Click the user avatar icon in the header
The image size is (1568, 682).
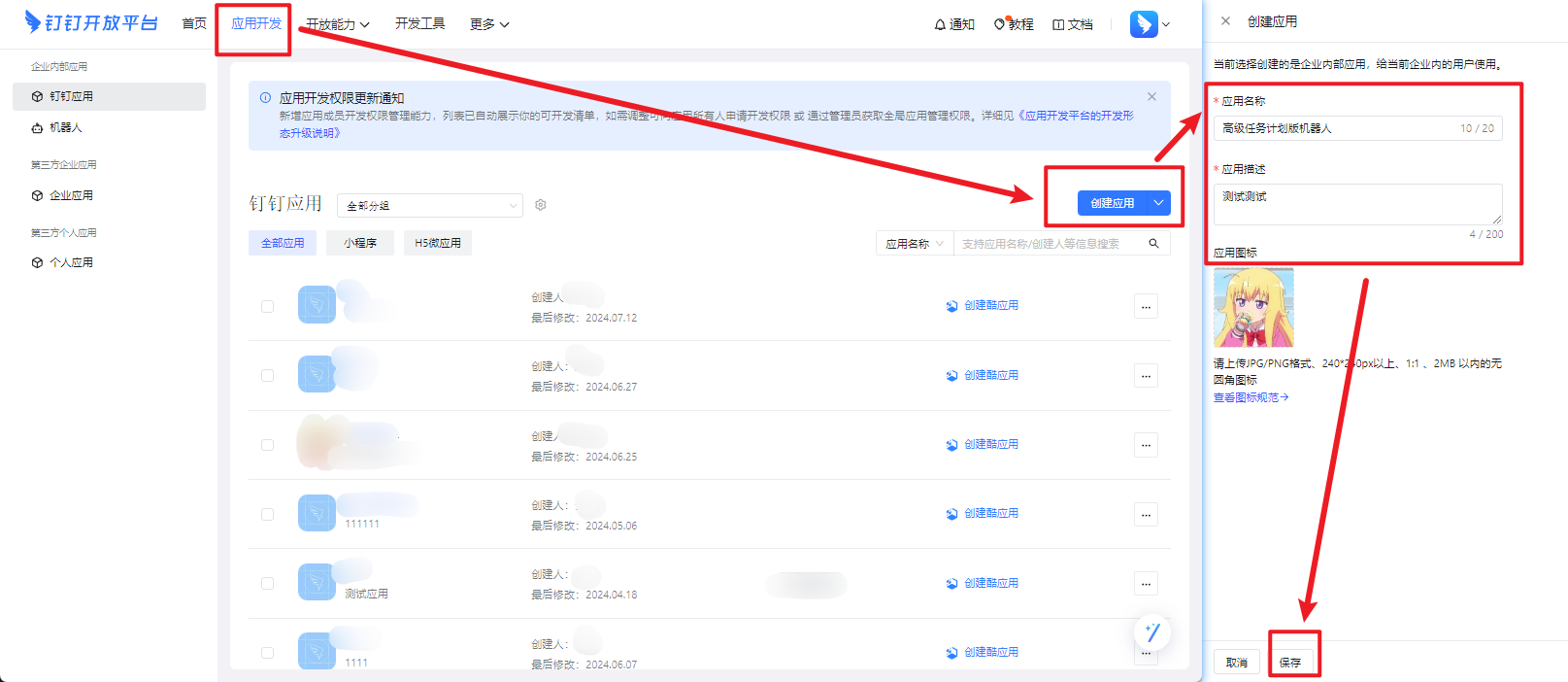1144,24
